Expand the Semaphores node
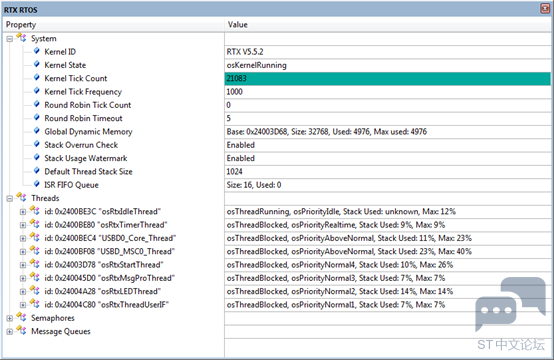 (10, 318)
